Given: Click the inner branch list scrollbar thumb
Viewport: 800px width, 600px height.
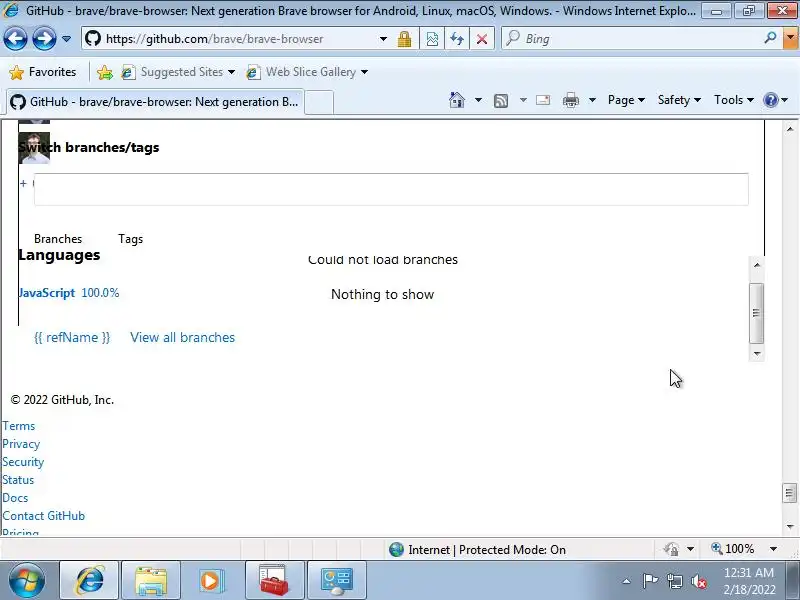Looking at the screenshot, I should coord(756,313).
